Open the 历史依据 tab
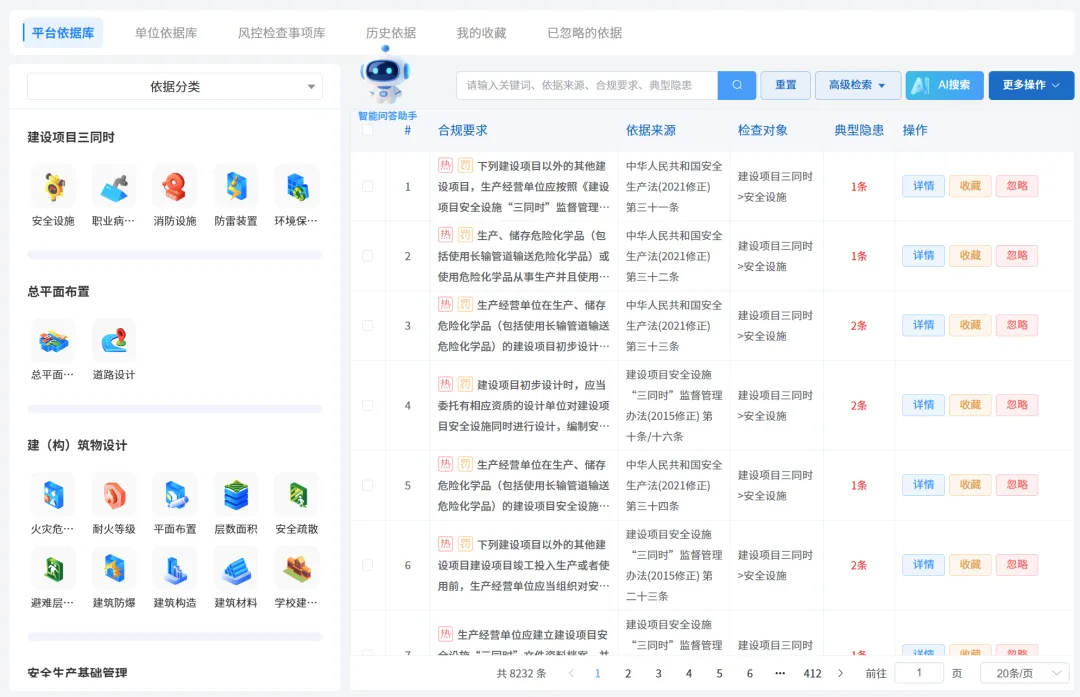 coord(391,33)
